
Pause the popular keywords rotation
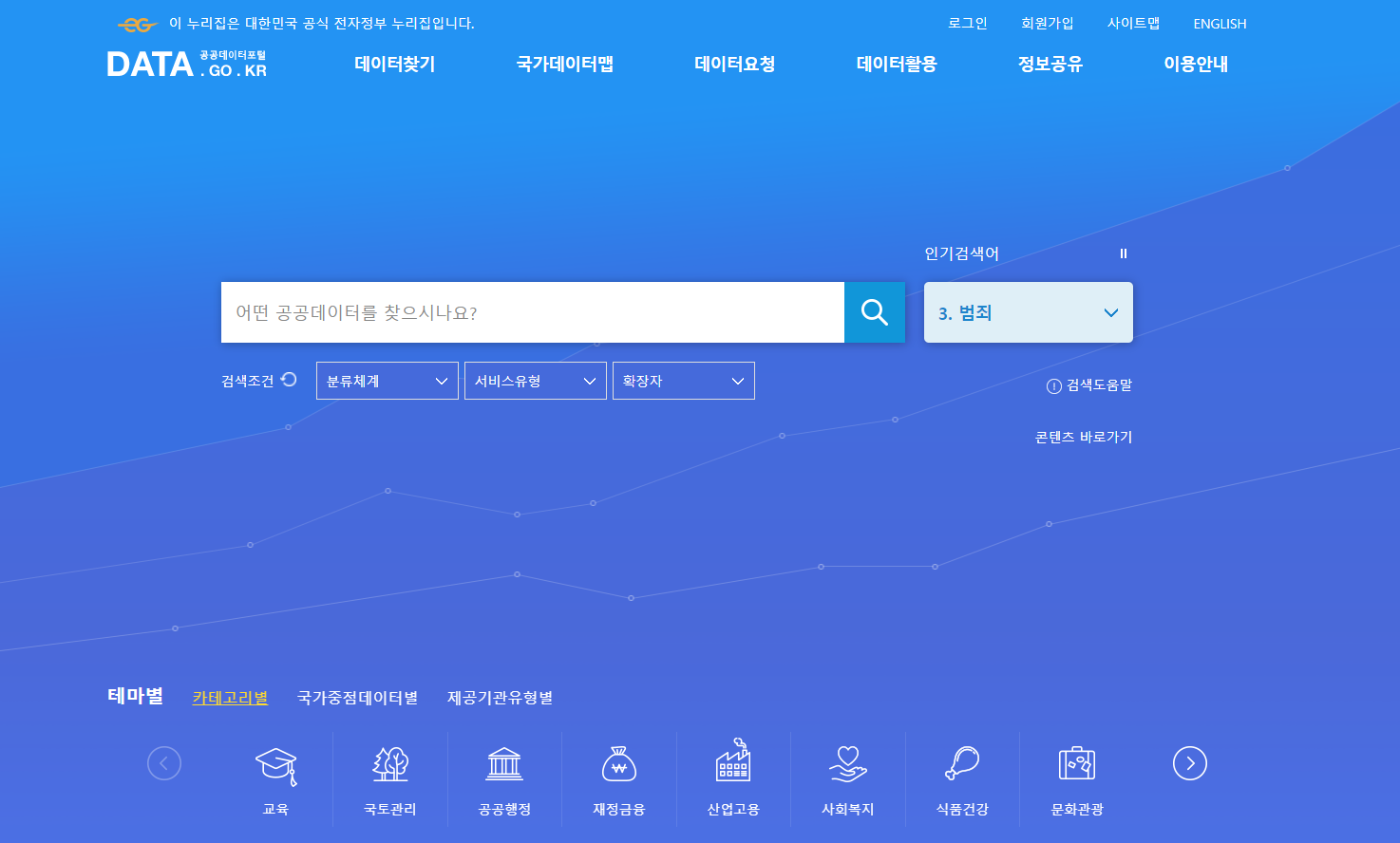[x=1124, y=253]
